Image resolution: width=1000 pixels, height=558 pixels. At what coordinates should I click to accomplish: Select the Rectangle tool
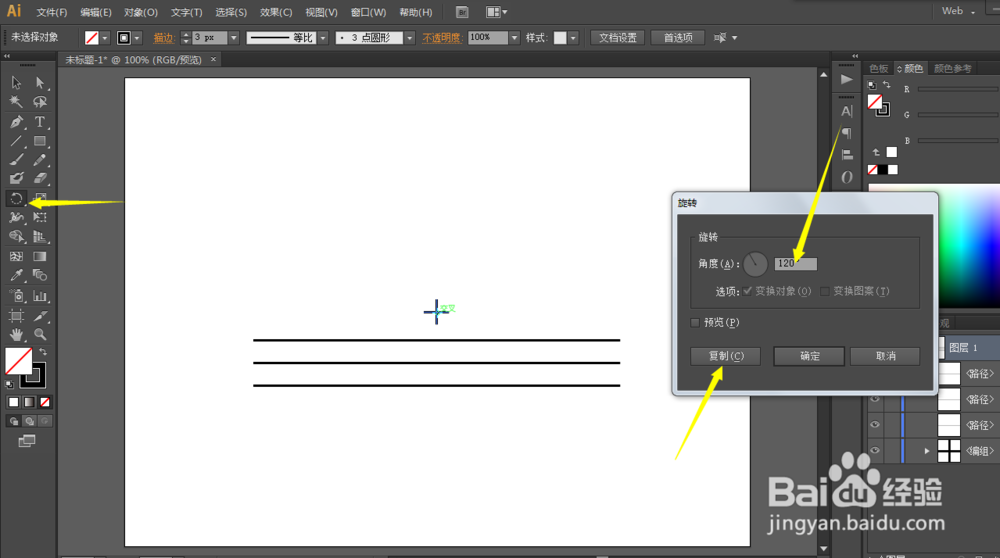pos(40,141)
